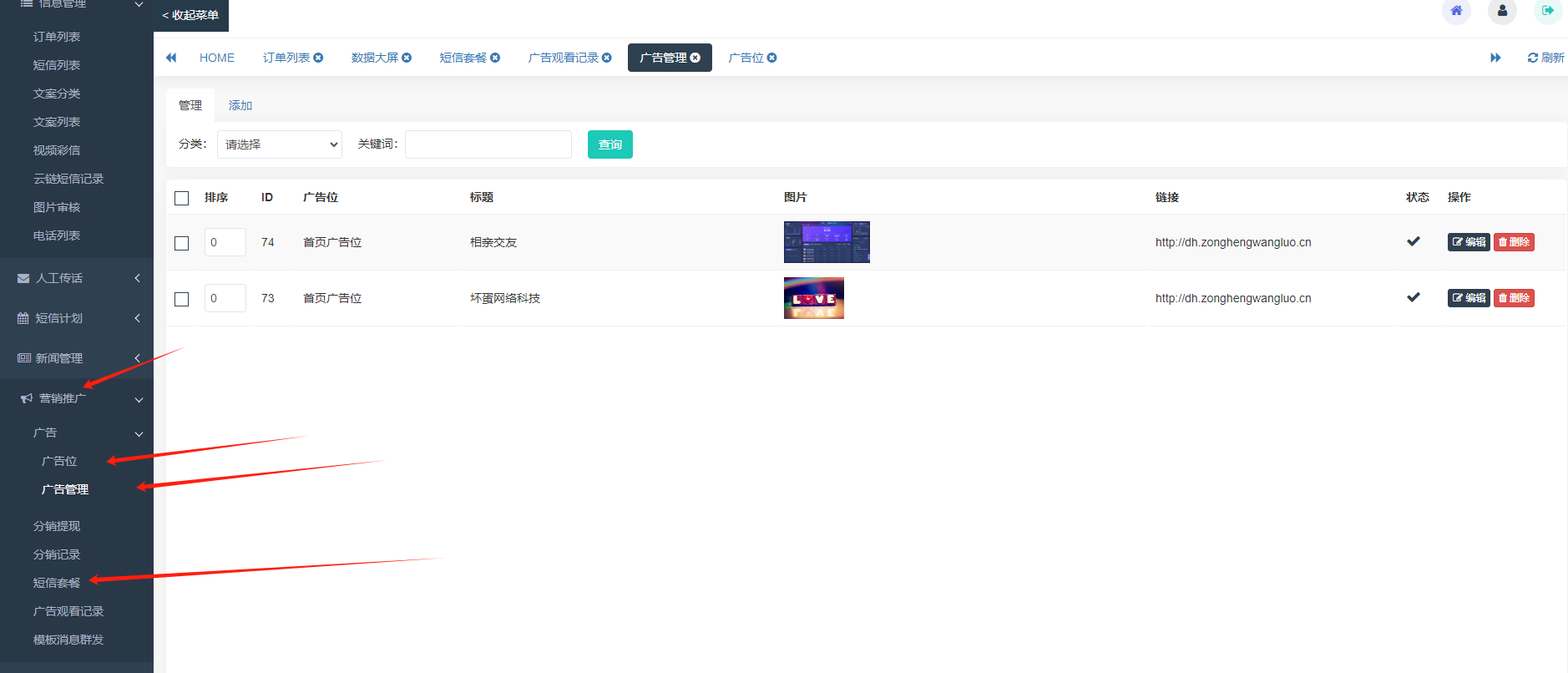Screen dimensions: 1568x673
Task: Edit the 相亲交友 ad row
Action: click(1469, 242)
